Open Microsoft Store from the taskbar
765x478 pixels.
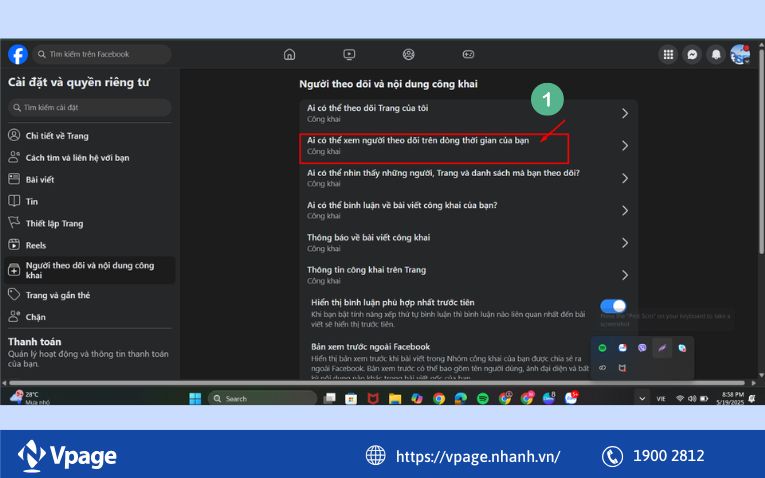click(351, 398)
